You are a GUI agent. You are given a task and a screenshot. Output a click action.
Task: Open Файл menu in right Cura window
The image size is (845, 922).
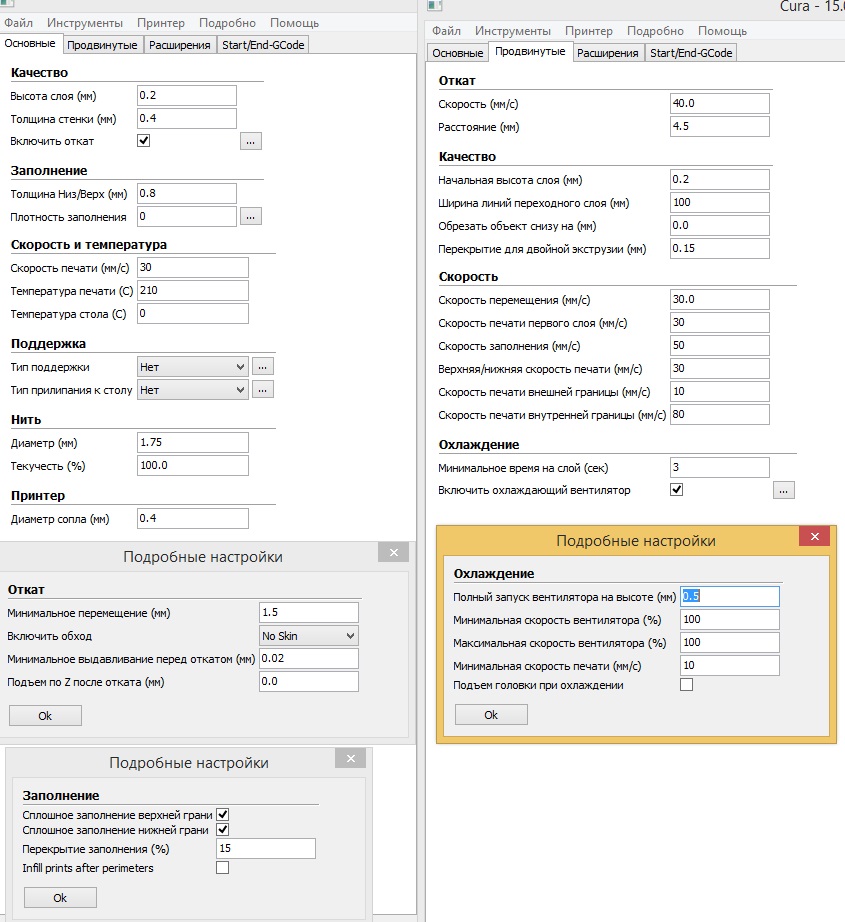click(446, 31)
